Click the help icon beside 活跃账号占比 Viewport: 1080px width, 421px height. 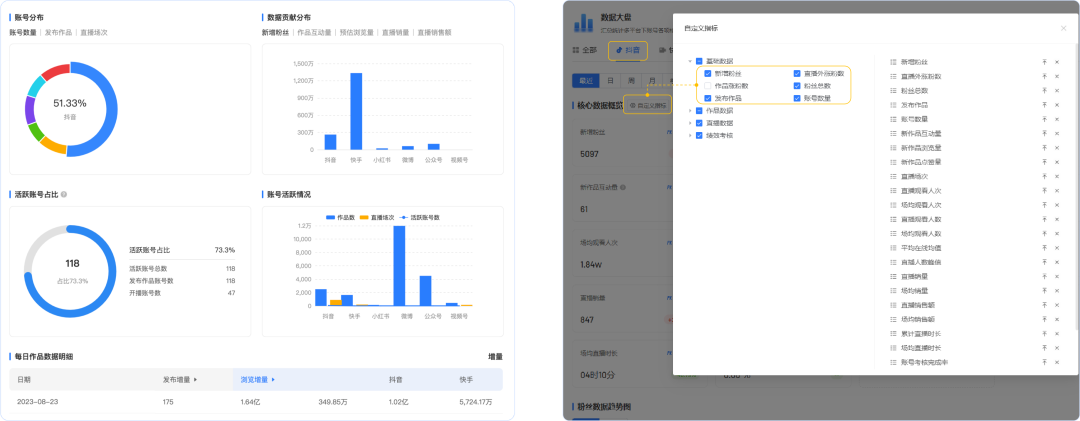click(64, 194)
